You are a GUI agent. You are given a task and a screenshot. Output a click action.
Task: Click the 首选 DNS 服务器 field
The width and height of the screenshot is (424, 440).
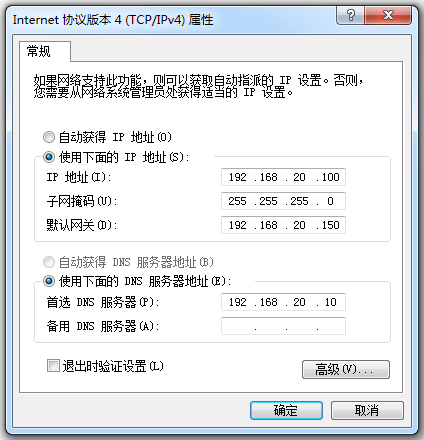[x=283, y=302]
